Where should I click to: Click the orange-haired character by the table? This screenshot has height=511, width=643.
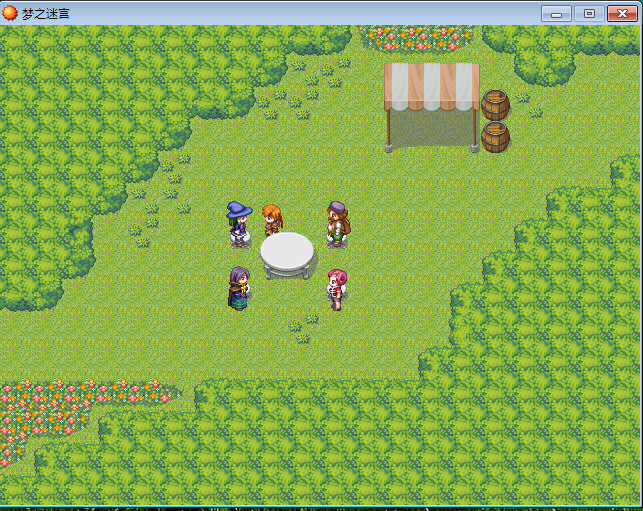coord(272,220)
